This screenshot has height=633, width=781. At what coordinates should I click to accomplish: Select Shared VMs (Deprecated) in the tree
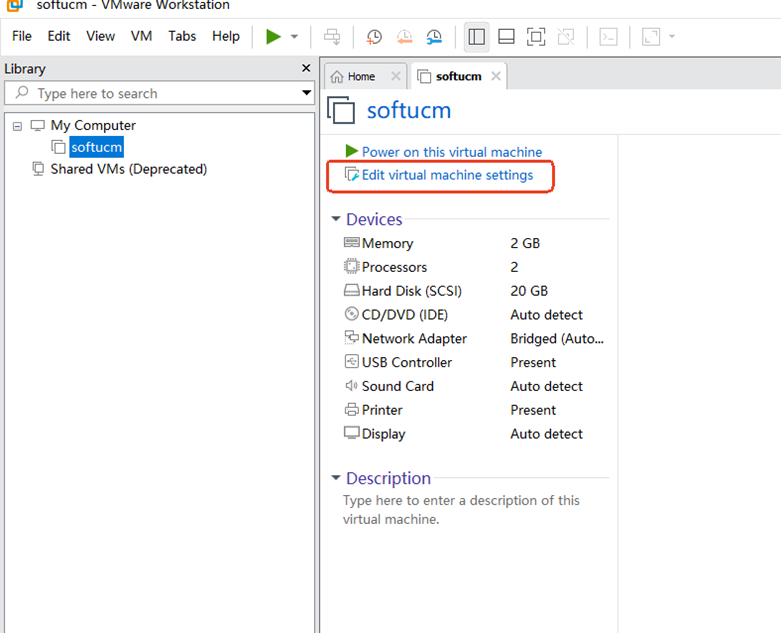tap(129, 169)
